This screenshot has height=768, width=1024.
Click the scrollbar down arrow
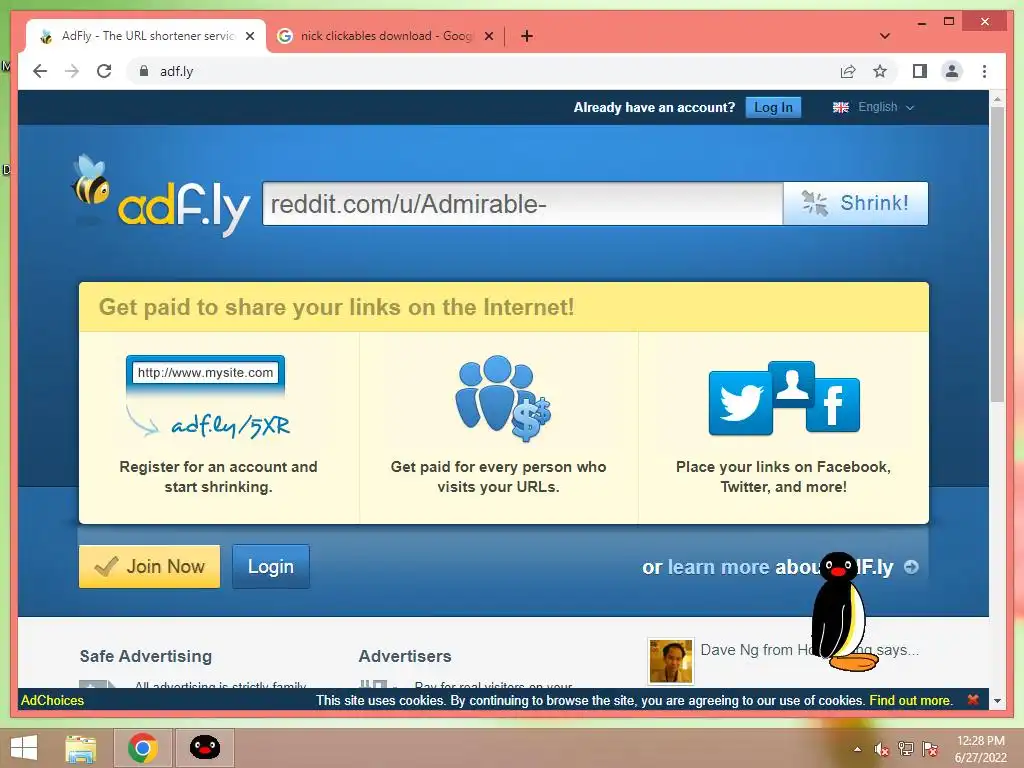997,701
